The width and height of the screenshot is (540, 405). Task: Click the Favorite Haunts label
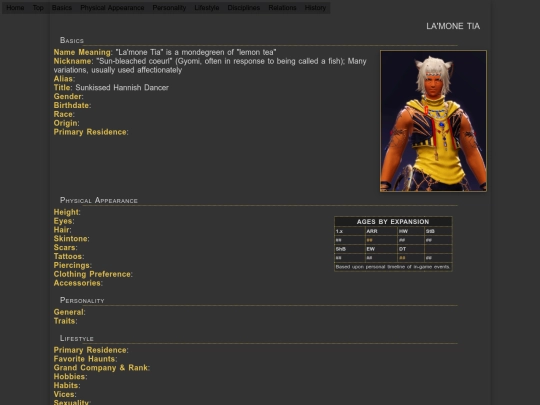(x=85, y=359)
